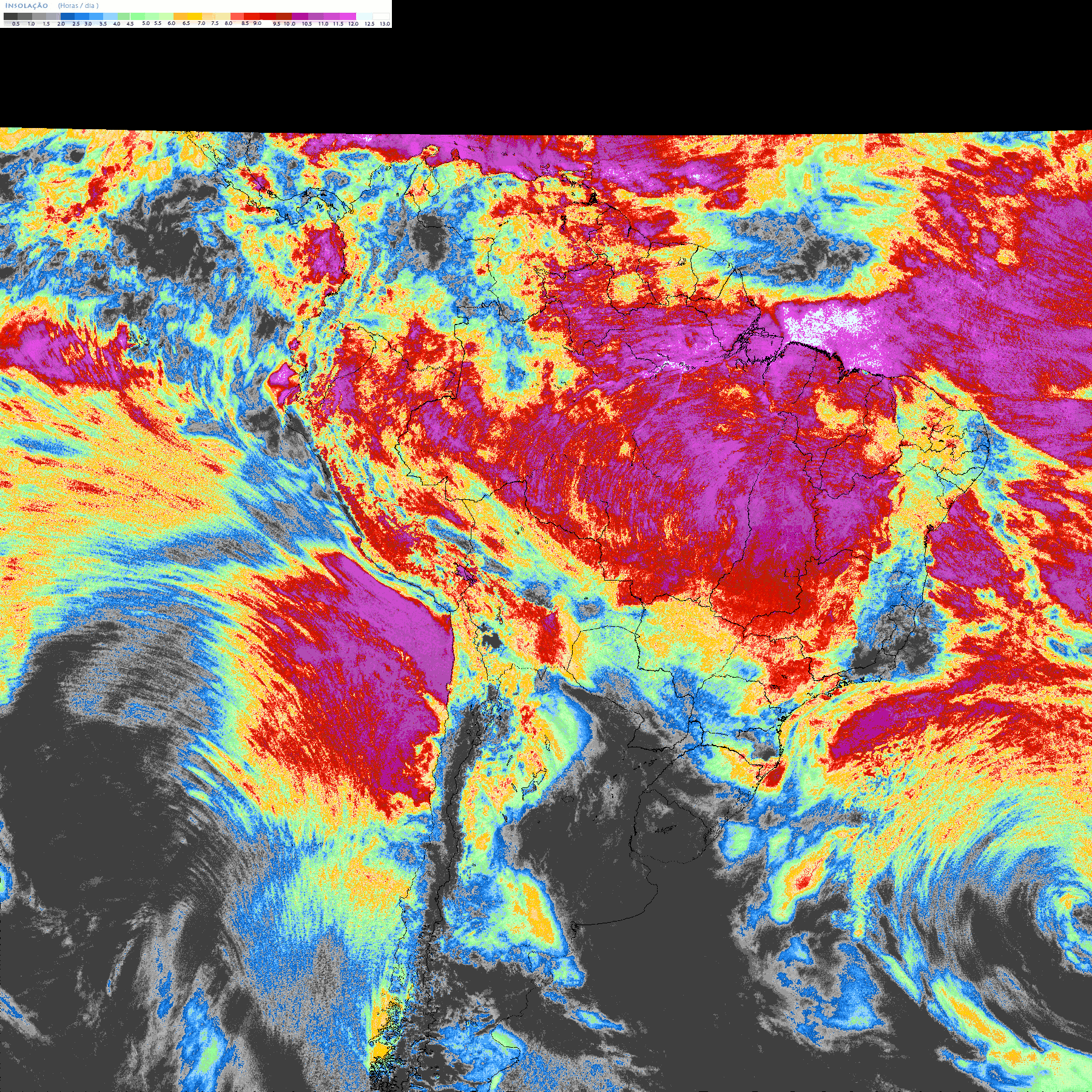
Task: Click the '8.0' legend value
Action: (x=229, y=23)
